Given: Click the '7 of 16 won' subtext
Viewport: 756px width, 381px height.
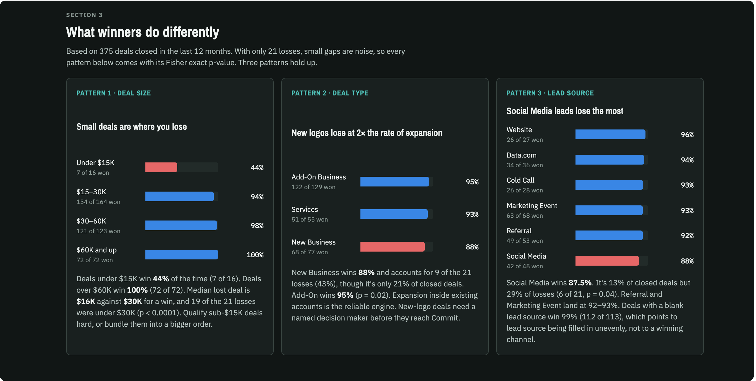Looking at the screenshot, I should [93, 173].
